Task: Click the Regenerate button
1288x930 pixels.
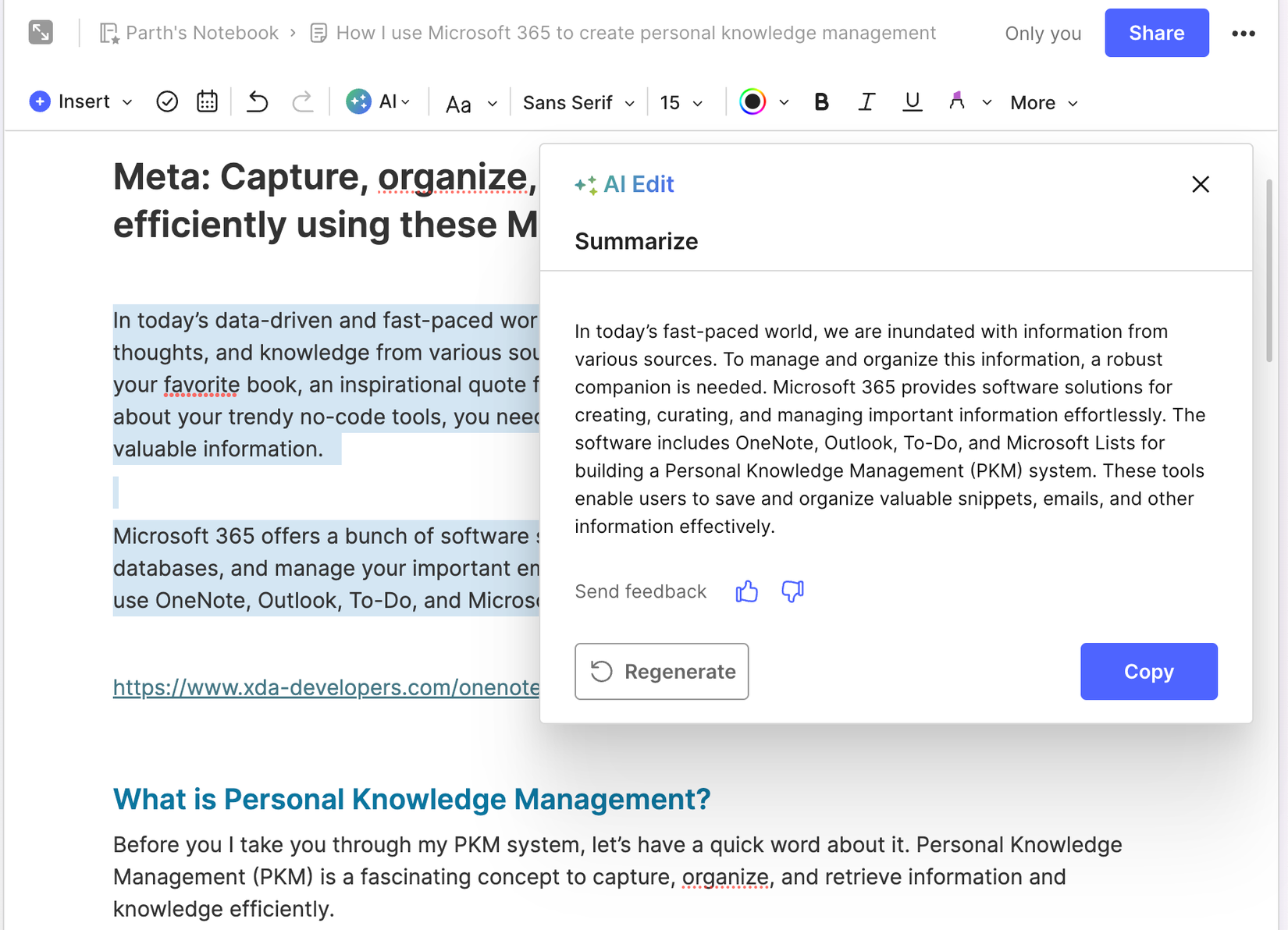Action: [661, 671]
